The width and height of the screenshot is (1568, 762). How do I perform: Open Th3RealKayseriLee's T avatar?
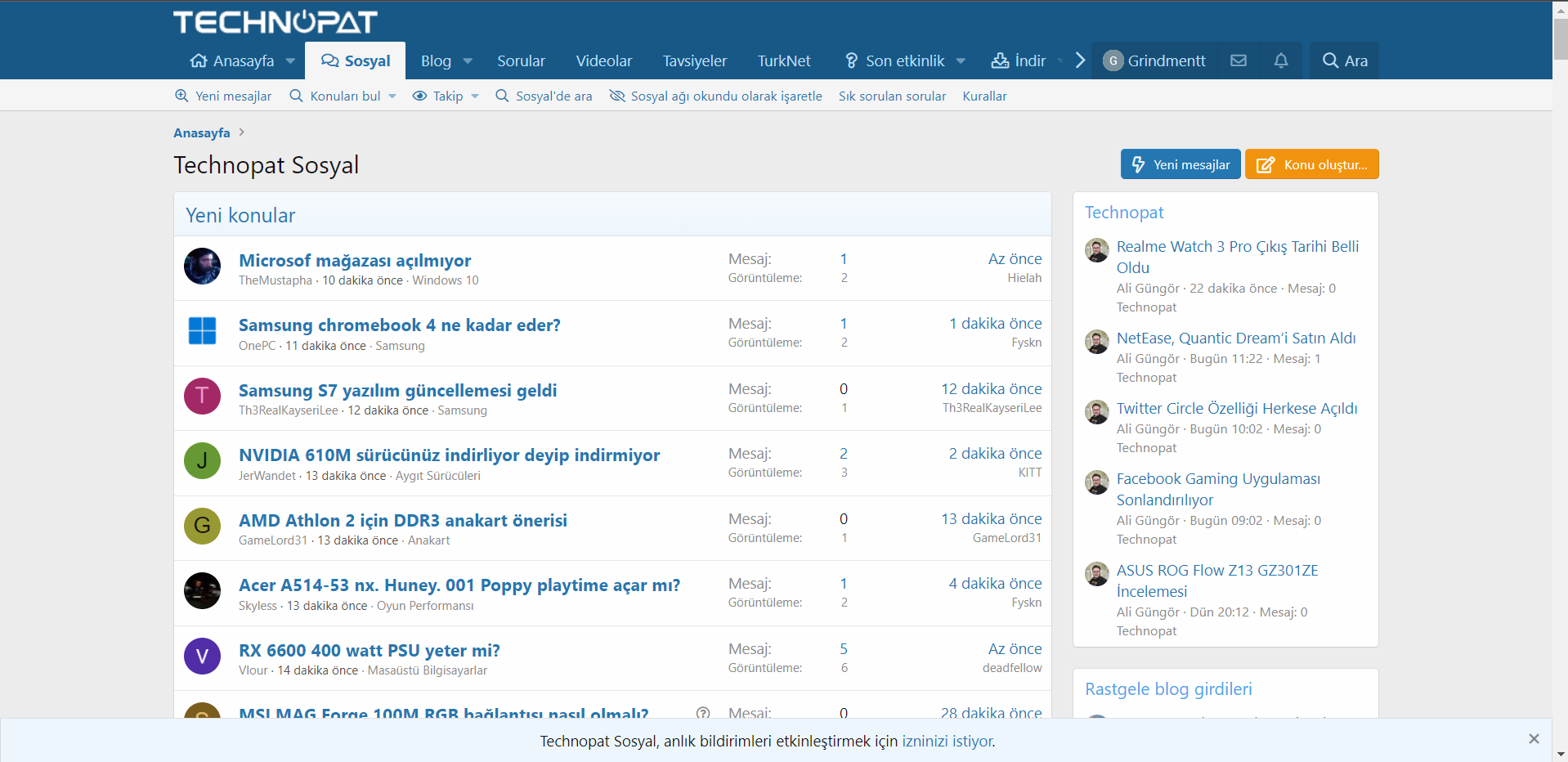pos(202,397)
